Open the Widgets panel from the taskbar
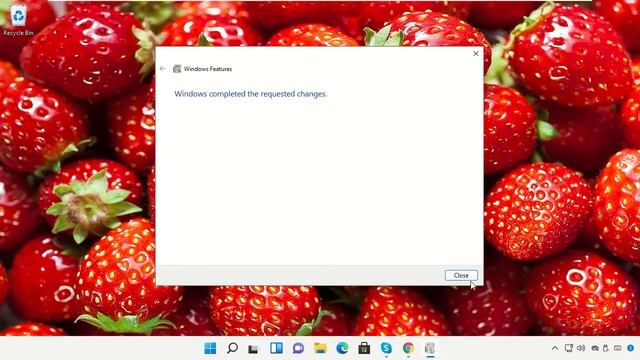 click(276, 348)
